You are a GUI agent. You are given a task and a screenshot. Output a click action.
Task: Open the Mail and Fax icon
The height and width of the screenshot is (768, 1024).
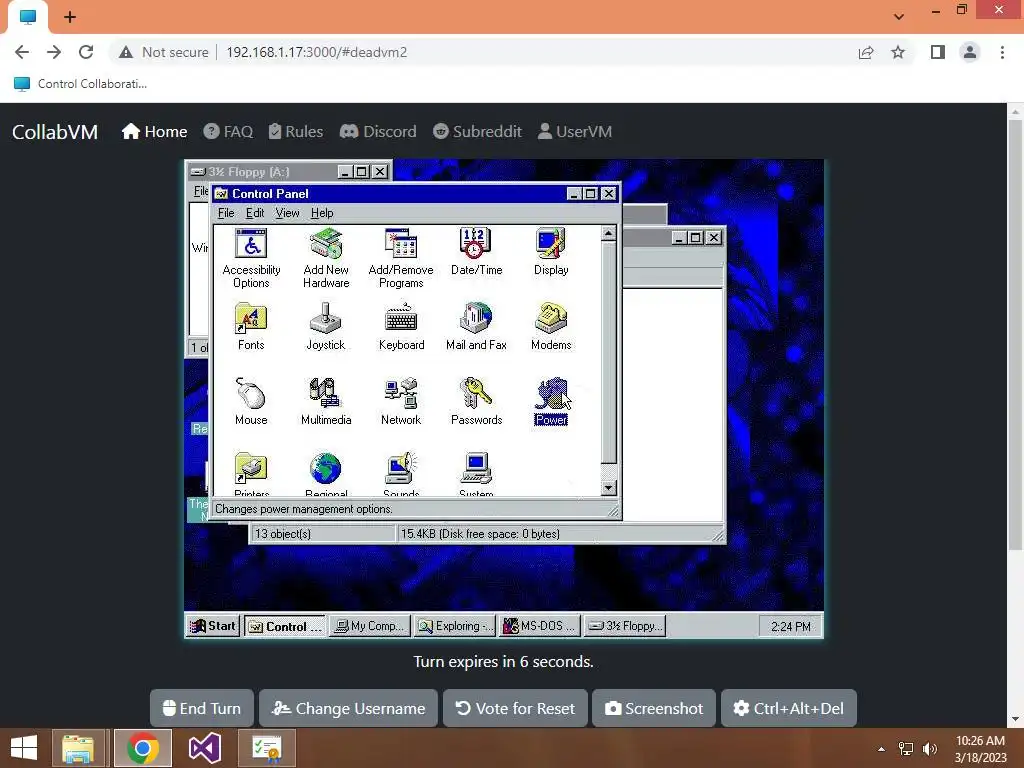pyautogui.click(x=476, y=327)
